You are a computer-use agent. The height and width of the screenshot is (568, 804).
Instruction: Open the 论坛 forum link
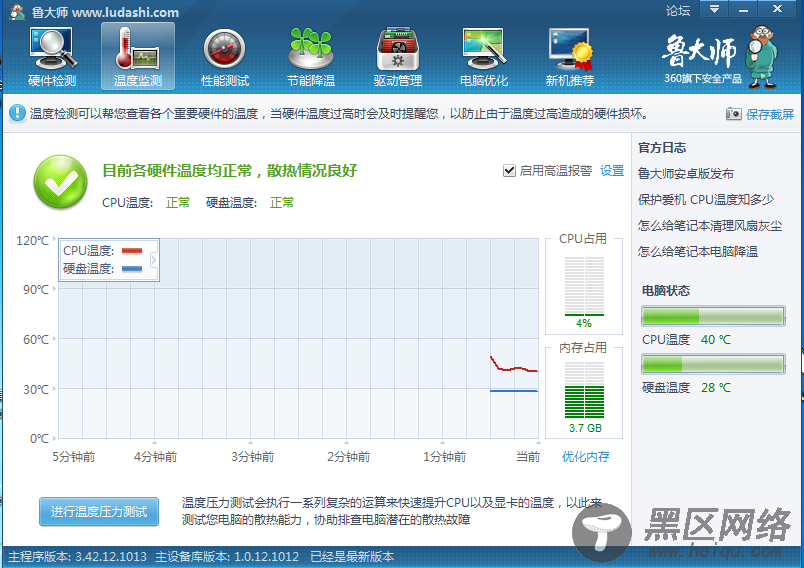tap(677, 10)
